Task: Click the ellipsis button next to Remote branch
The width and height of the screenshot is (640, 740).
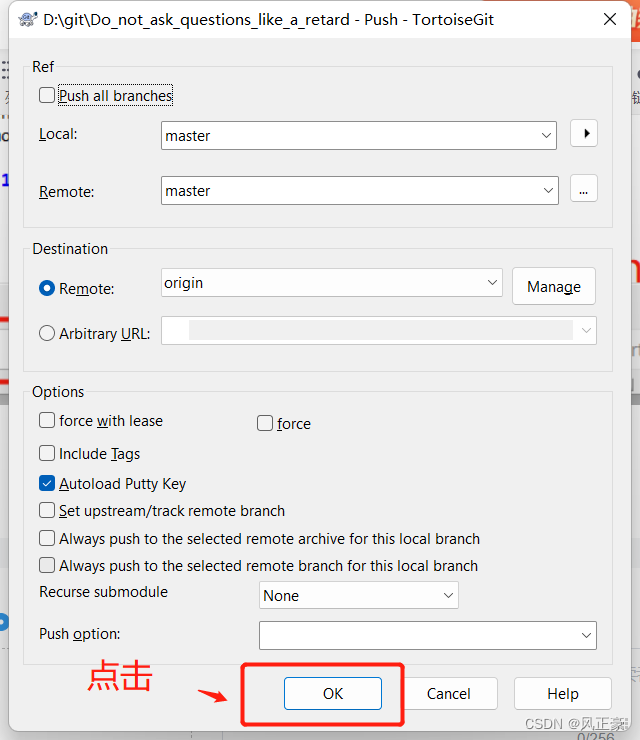Action: pos(584,189)
